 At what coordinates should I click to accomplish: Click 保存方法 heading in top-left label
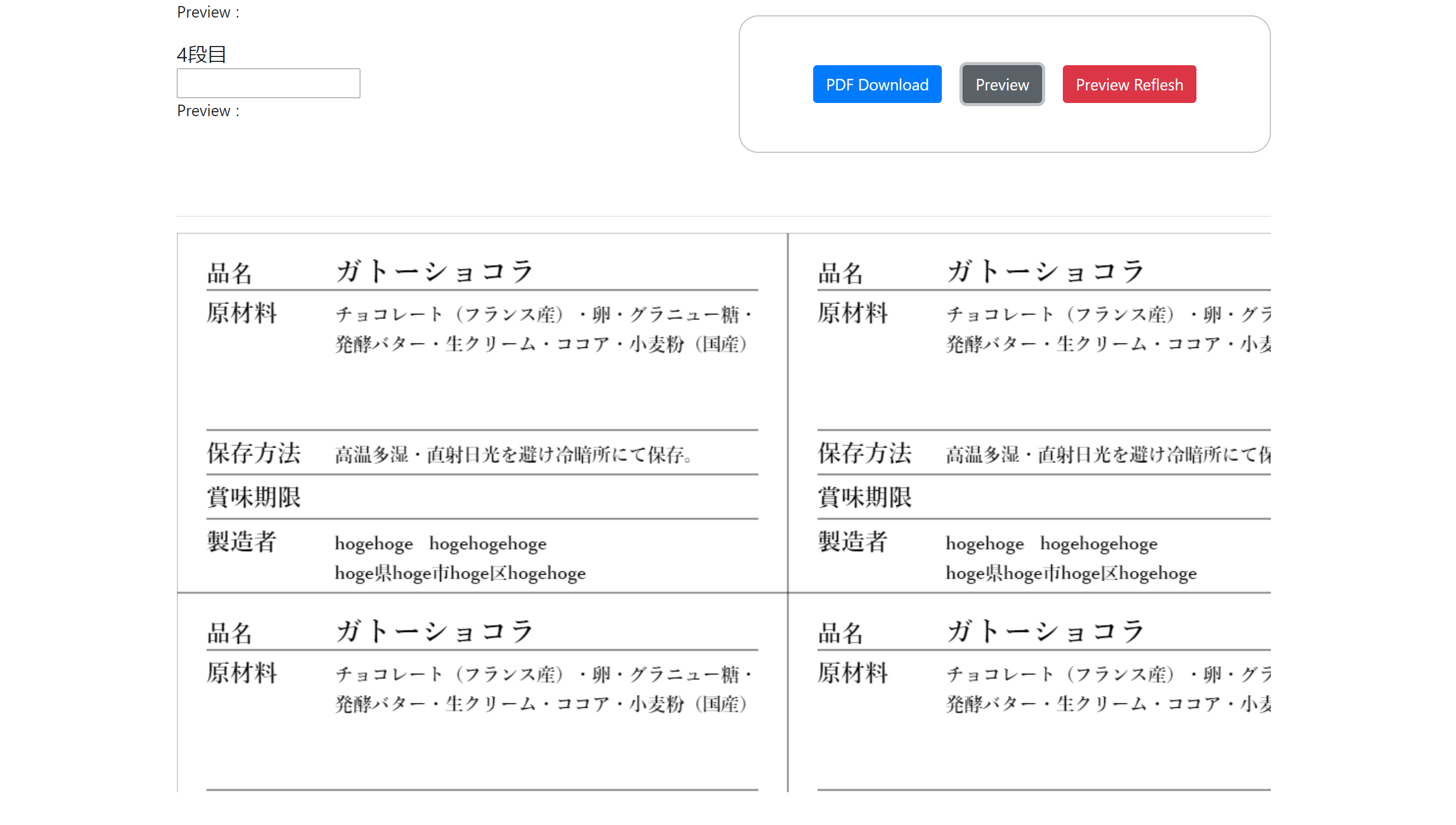253,453
